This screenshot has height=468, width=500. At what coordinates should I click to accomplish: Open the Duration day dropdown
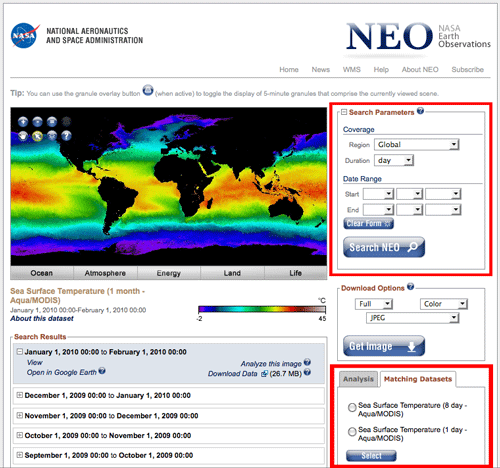(x=394, y=160)
